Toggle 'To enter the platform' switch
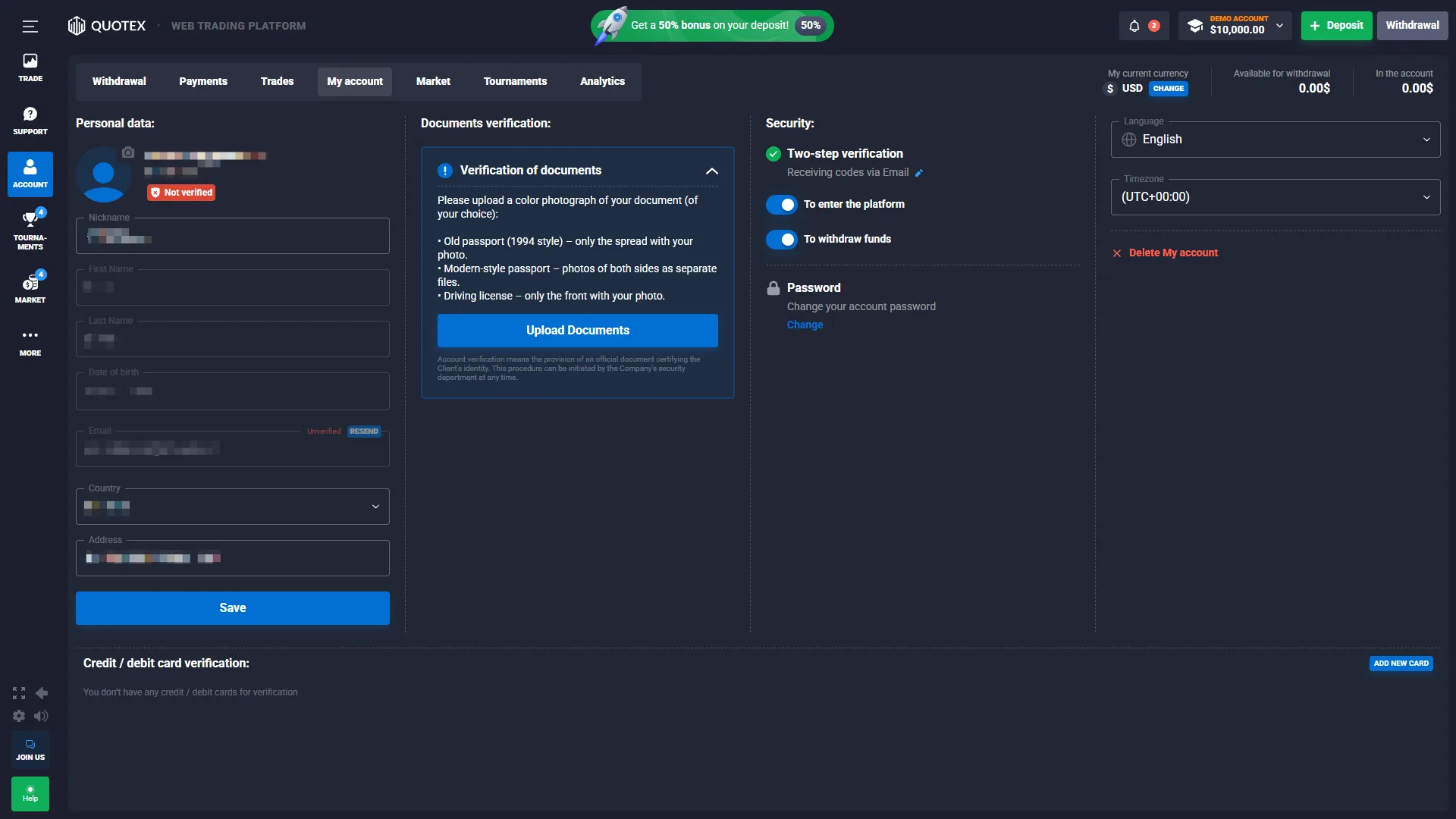This screenshot has height=819, width=1456. [x=782, y=205]
